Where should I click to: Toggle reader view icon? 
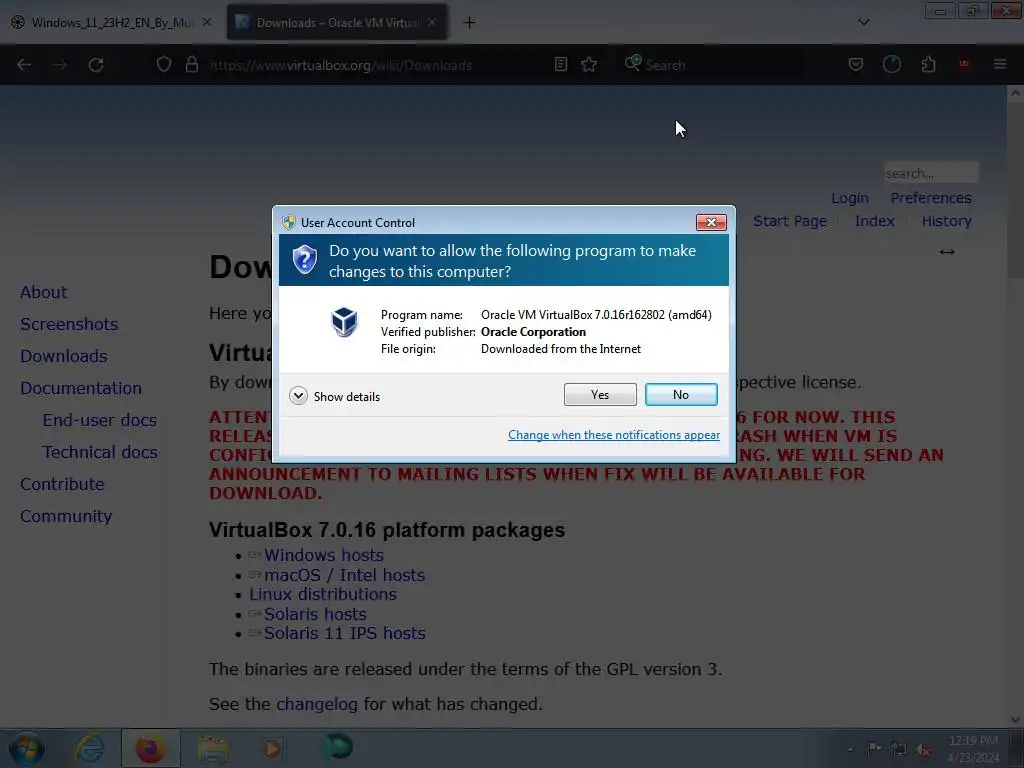click(x=560, y=65)
